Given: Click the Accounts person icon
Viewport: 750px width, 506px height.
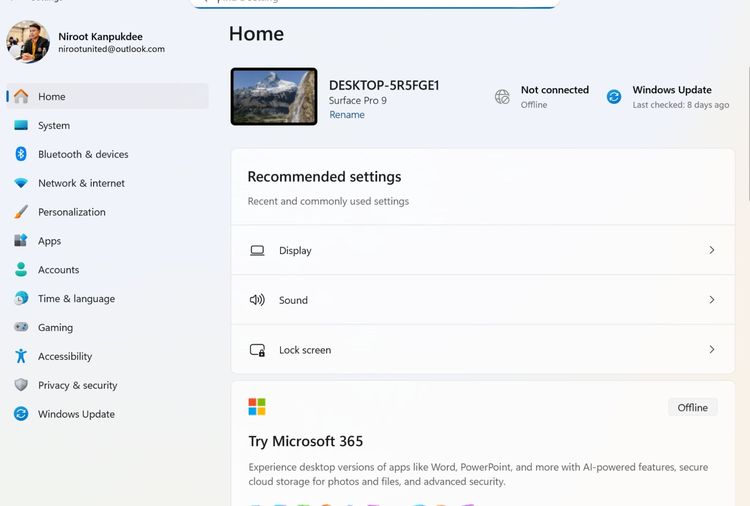Looking at the screenshot, I should [21, 269].
